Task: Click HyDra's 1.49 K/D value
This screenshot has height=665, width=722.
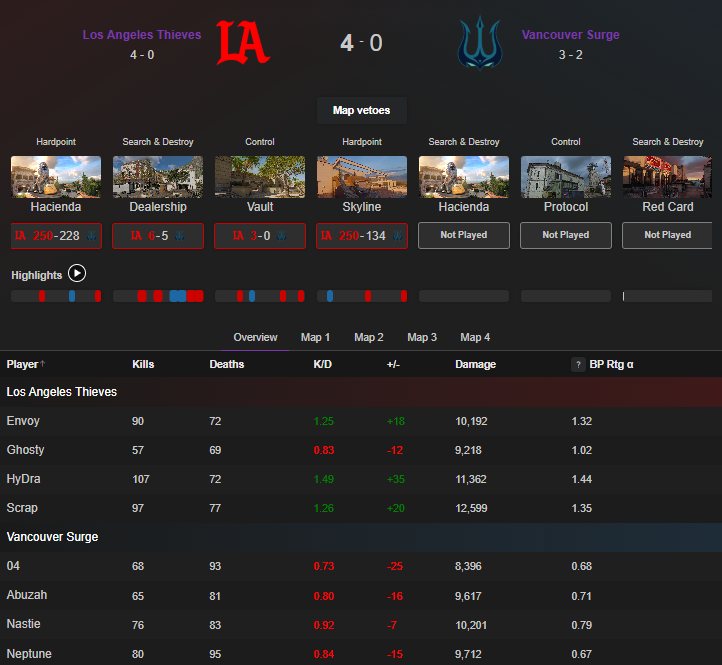Action: pyautogui.click(x=324, y=479)
